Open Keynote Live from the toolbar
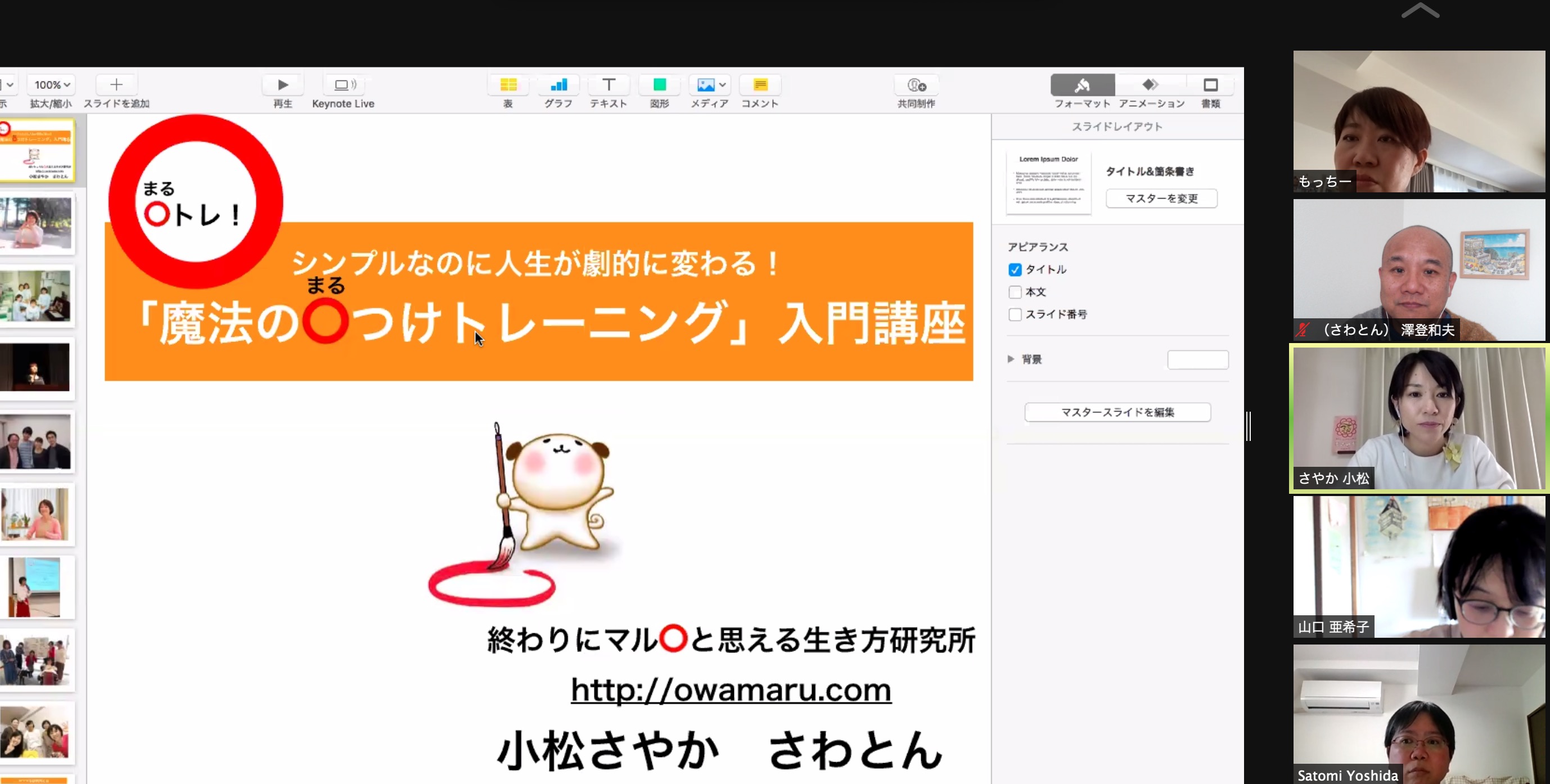The image size is (1550, 784). pos(345,85)
